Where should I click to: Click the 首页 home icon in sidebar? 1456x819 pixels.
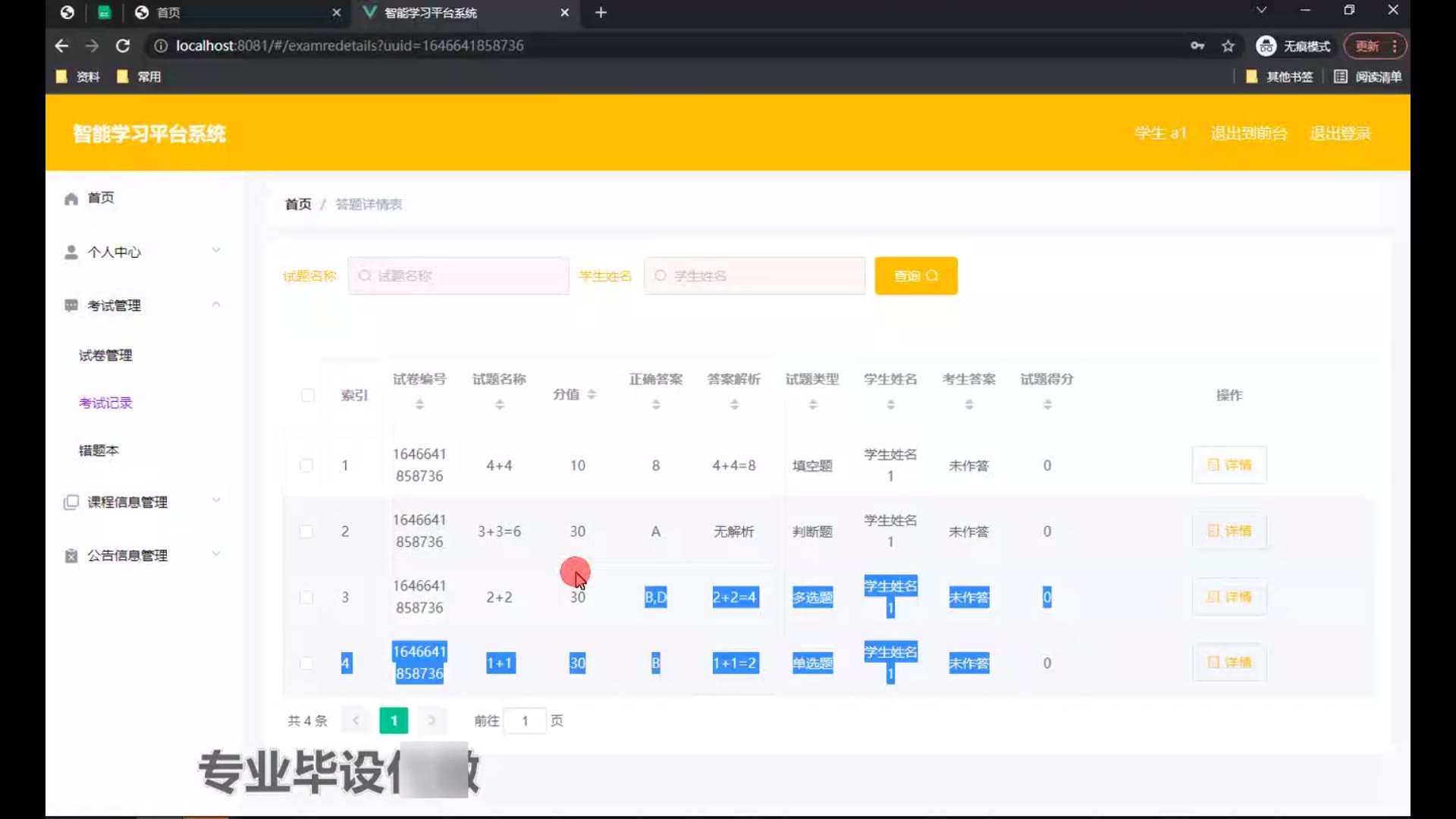[x=71, y=199]
